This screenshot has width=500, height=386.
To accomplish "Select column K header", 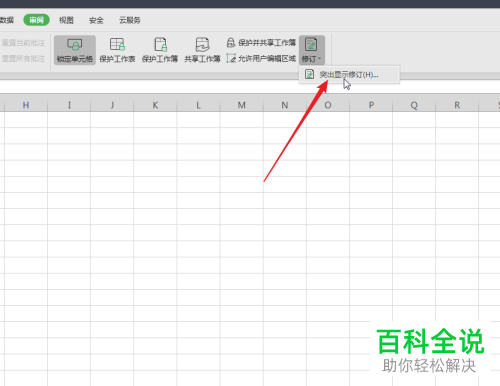I will tap(155, 105).
